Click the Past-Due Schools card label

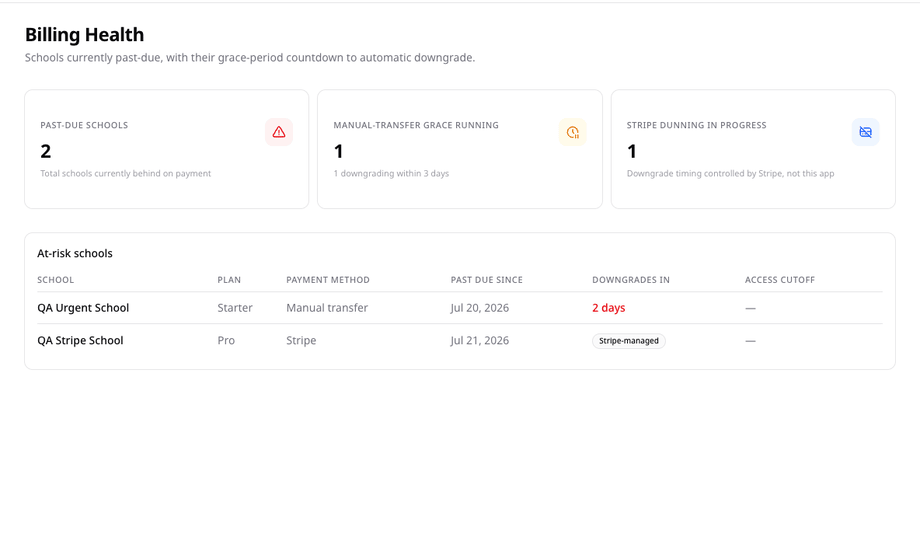click(x=84, y=125)
